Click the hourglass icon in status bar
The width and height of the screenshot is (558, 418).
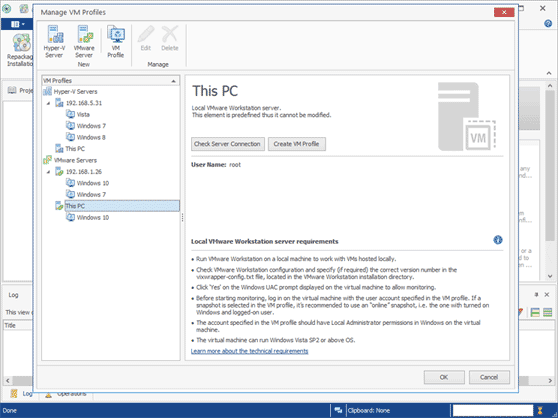(x=540, y=410)
